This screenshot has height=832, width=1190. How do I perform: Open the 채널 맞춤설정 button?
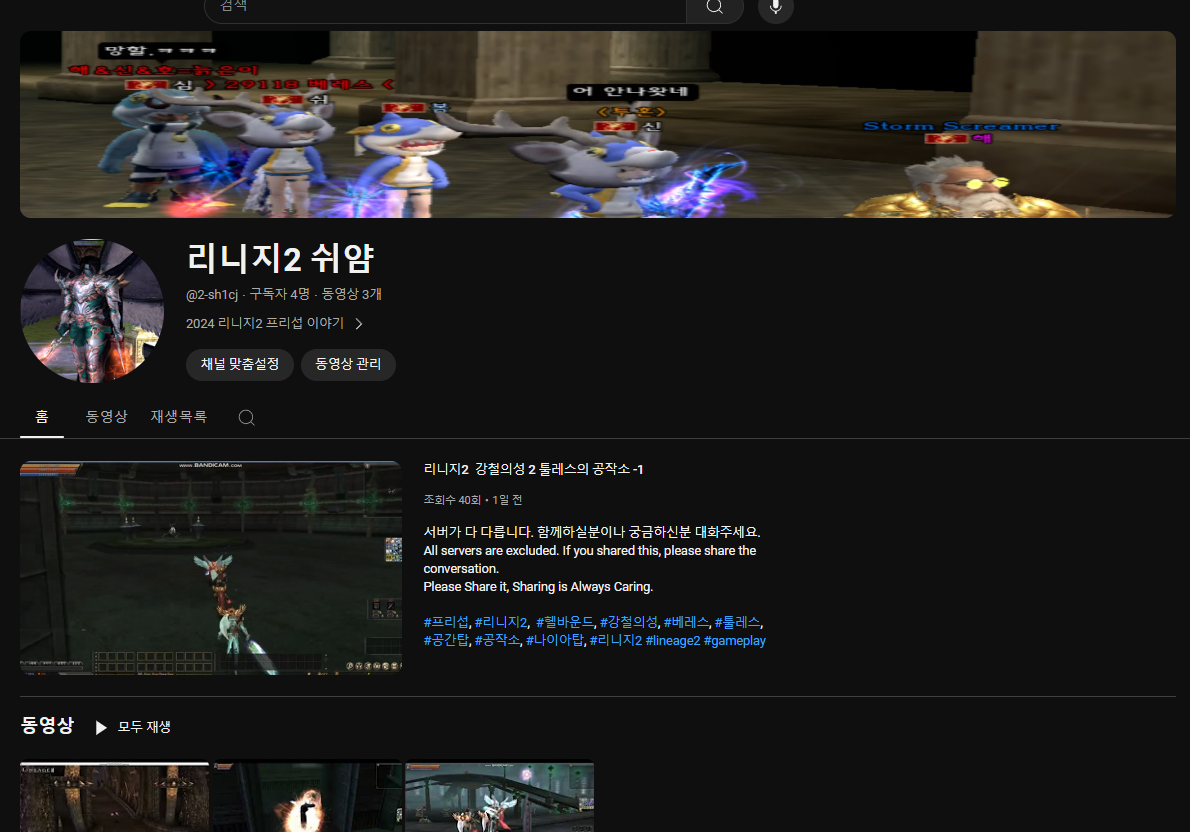240,364
